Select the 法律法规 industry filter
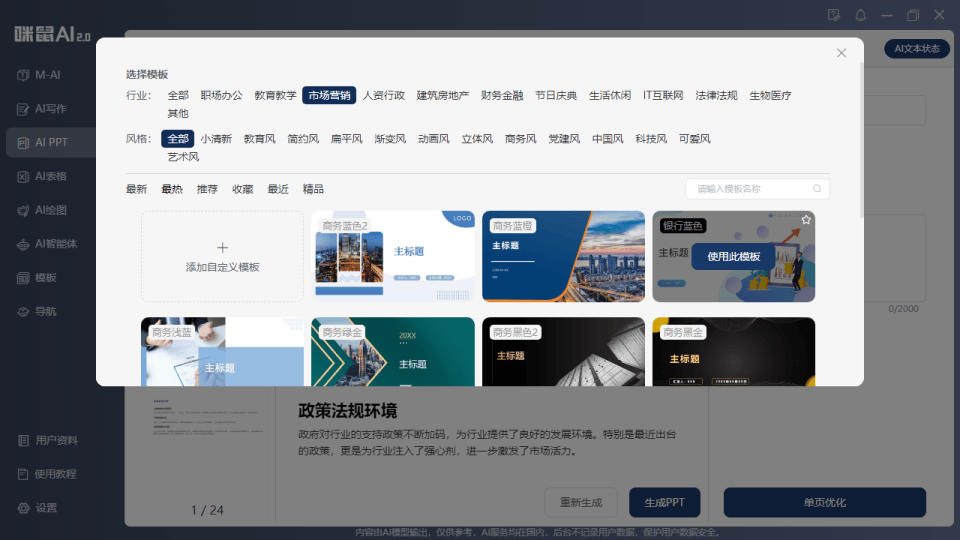The width and height of the screenshot is (960, 540). point(716,96)
